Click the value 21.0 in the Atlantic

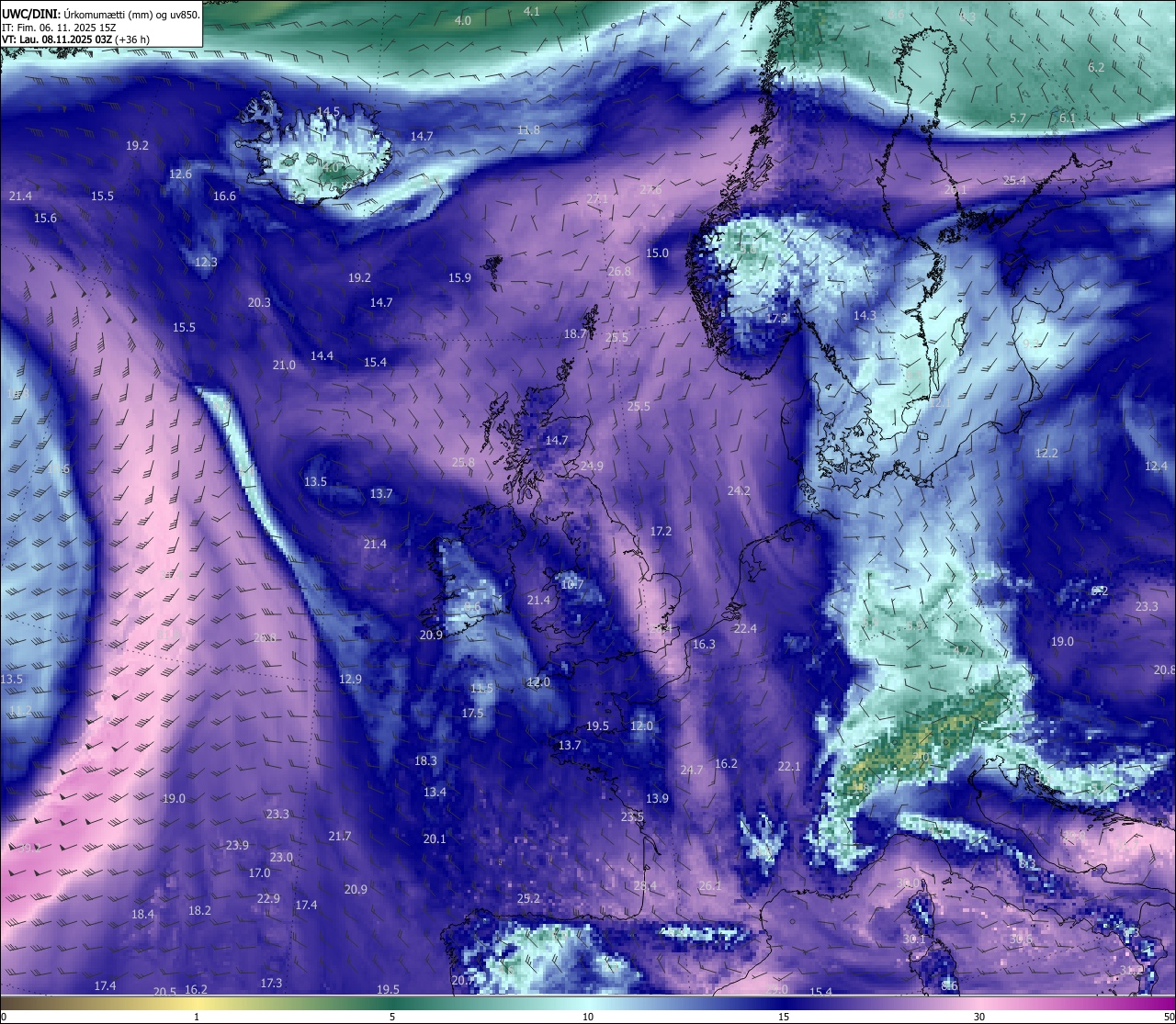(284, 365)
